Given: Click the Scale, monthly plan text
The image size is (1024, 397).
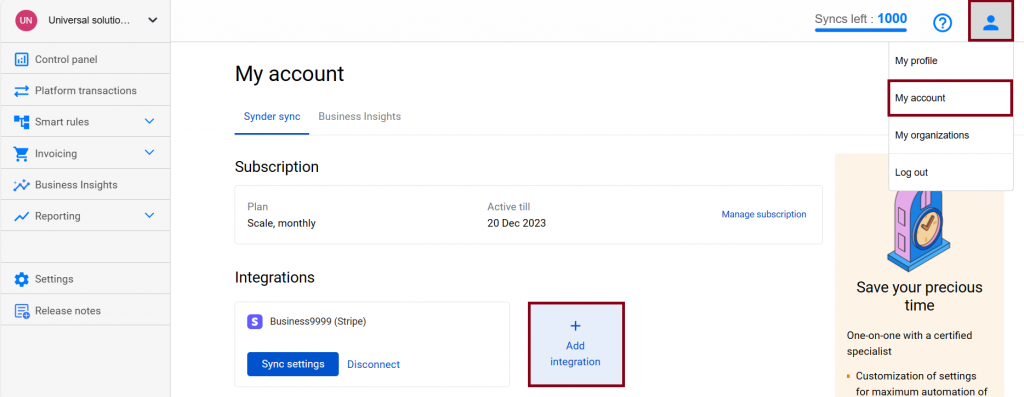Looking at the screenshot, I should coord(281,223).
